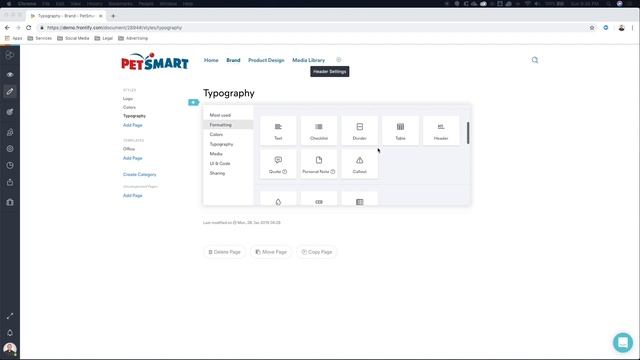Insert a Header block
640x360 pixels.
pos(441,131)
